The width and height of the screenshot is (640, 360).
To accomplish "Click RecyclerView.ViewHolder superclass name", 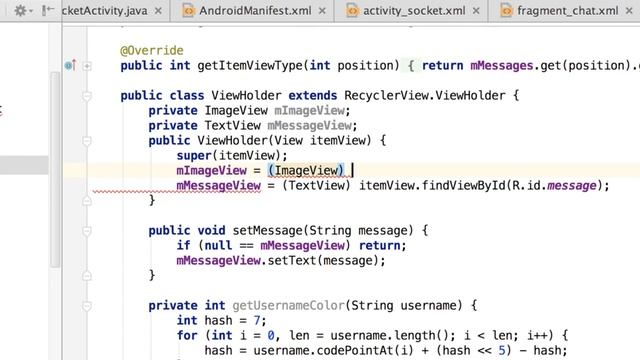I will pos(424,96).
